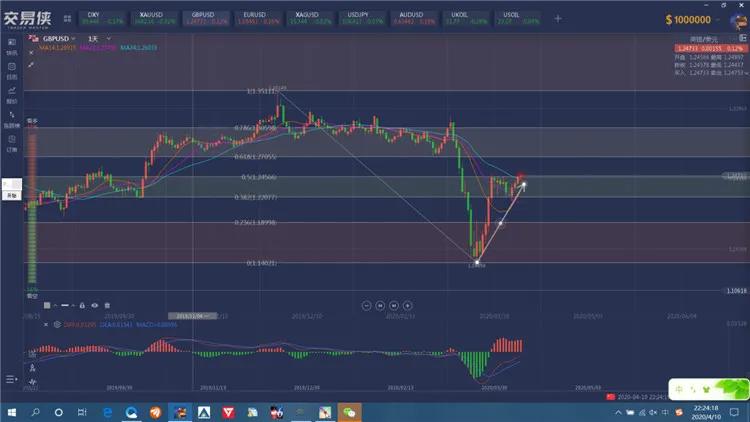Screen dimensions: 750x422
Task: Delete the drawing with trash icon
Action: (x=107, y=305)
